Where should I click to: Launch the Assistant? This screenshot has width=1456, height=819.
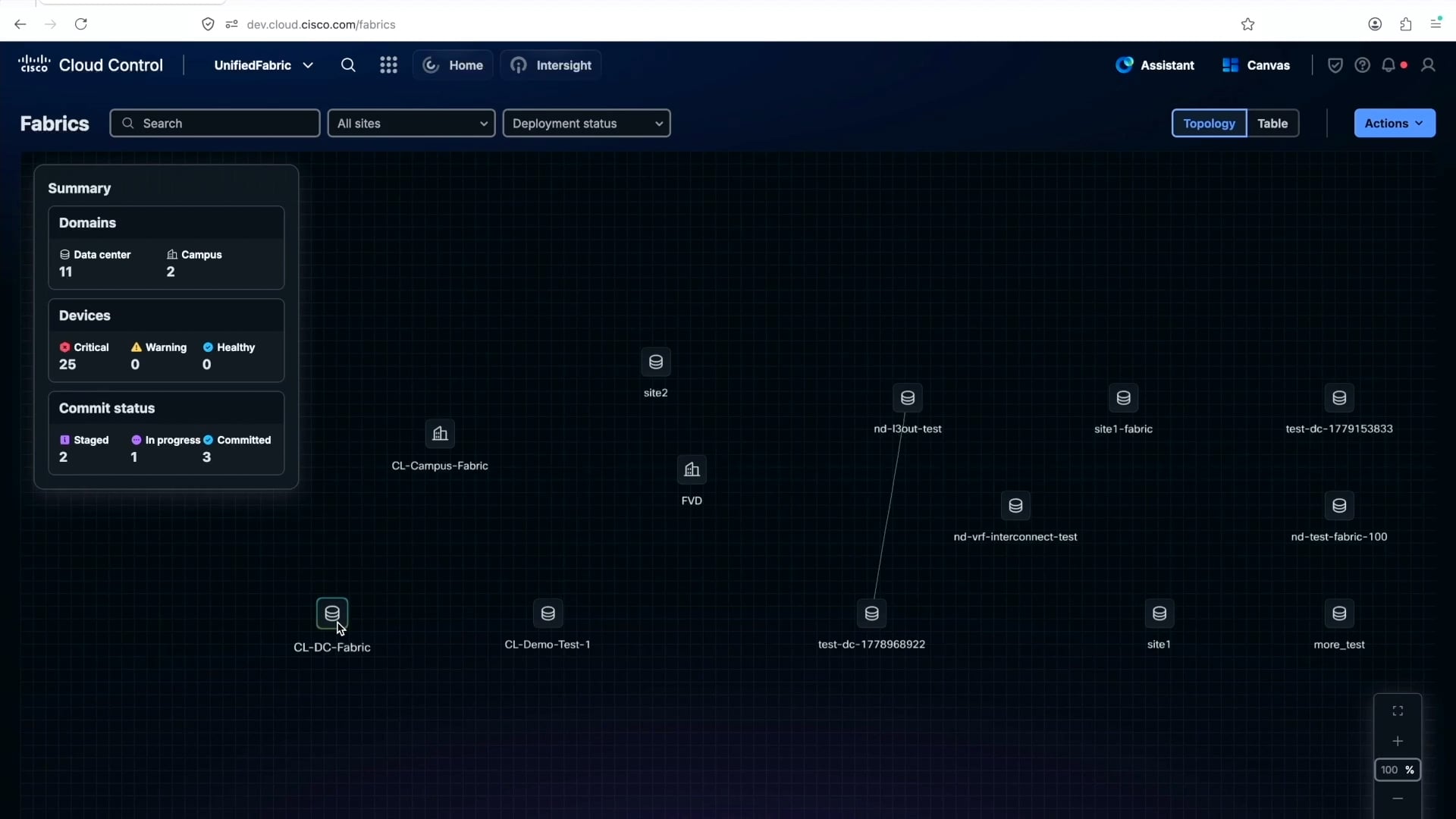tap(1155, 65)
